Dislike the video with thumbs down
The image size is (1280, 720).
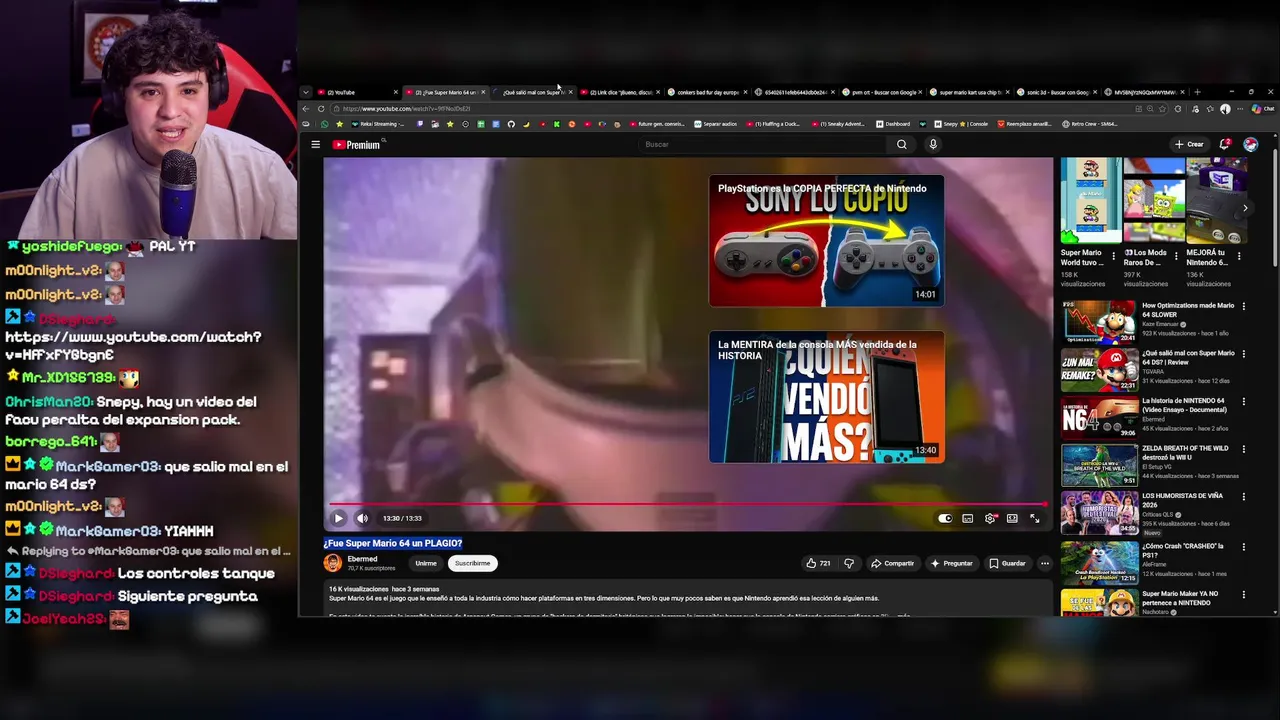(849, 563)
